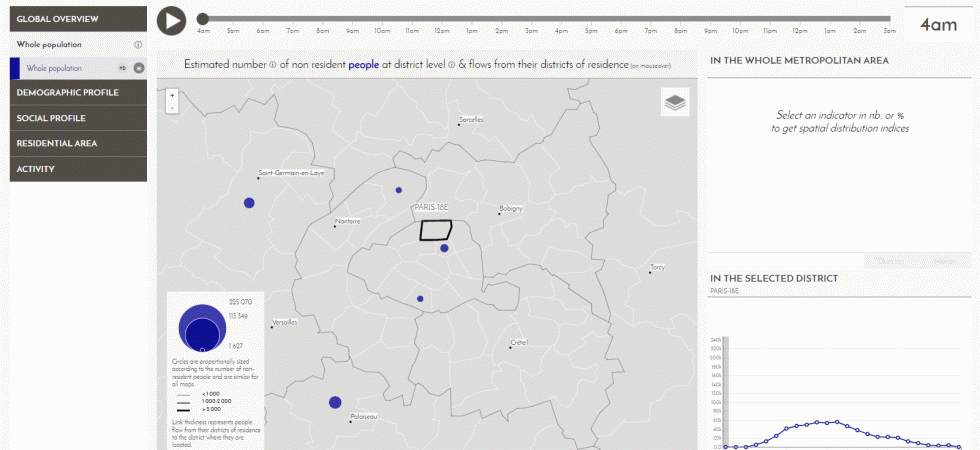Expand the Residential Area section
This screenshot has width=980, height=450.
coord(78,143)
